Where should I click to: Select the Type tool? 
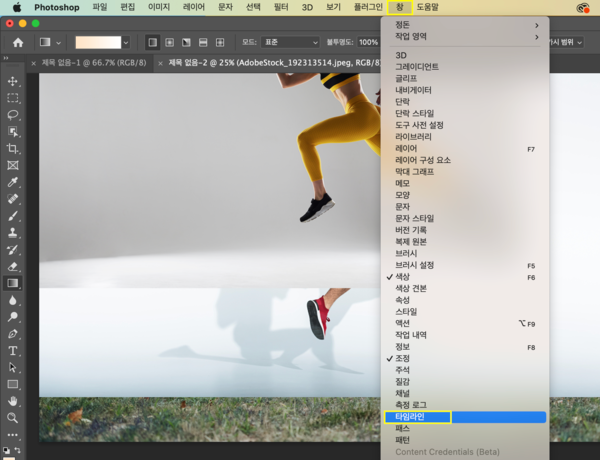pyautogui.click(x=13, y=351)
